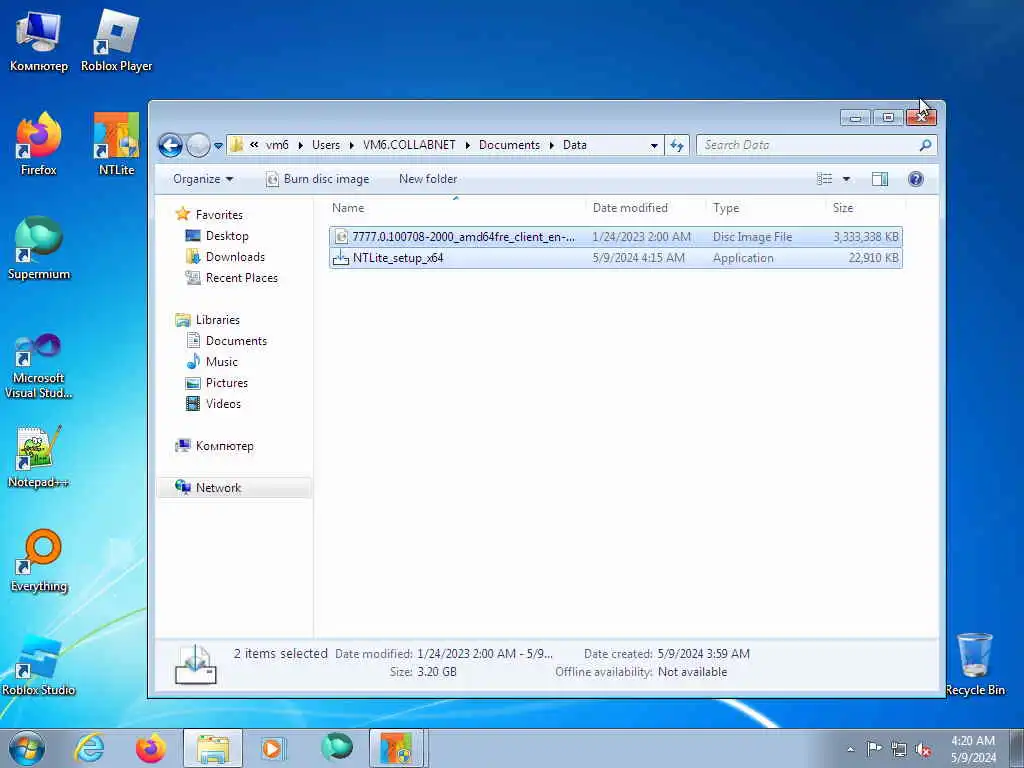The width and height of the screenshot is (1024, 768).
Task: Open Pictures library
Action: [227, 383]
